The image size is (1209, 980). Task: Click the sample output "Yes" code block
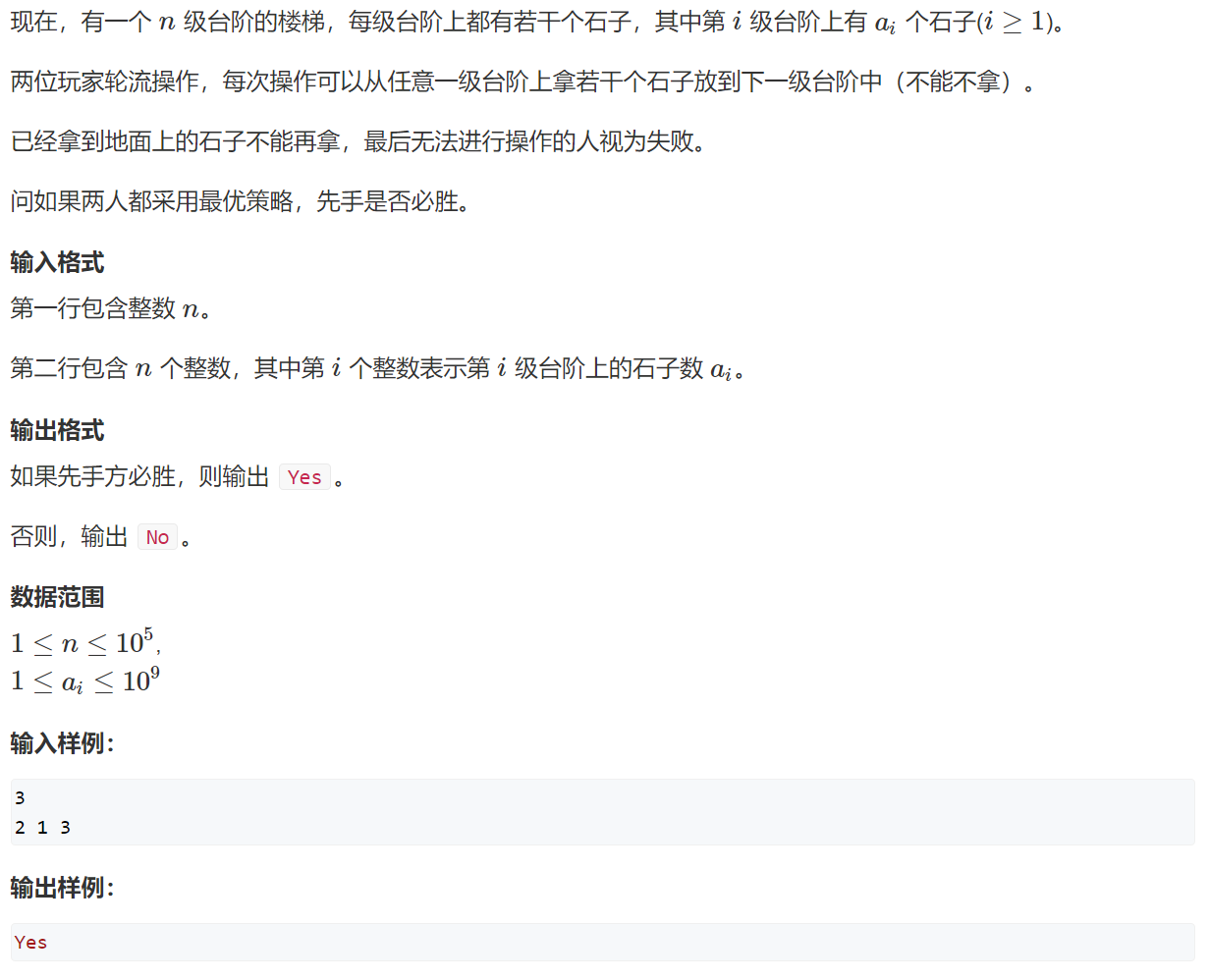(x=603, y=942)
